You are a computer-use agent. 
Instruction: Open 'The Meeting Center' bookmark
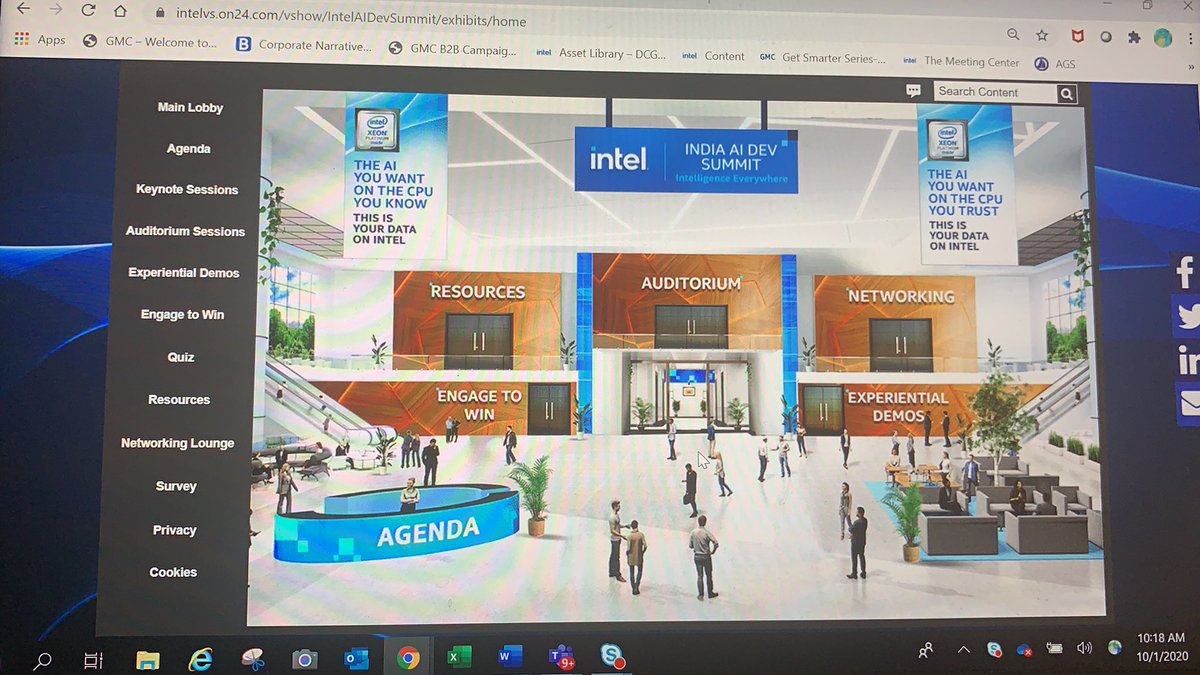pos(961,61)
